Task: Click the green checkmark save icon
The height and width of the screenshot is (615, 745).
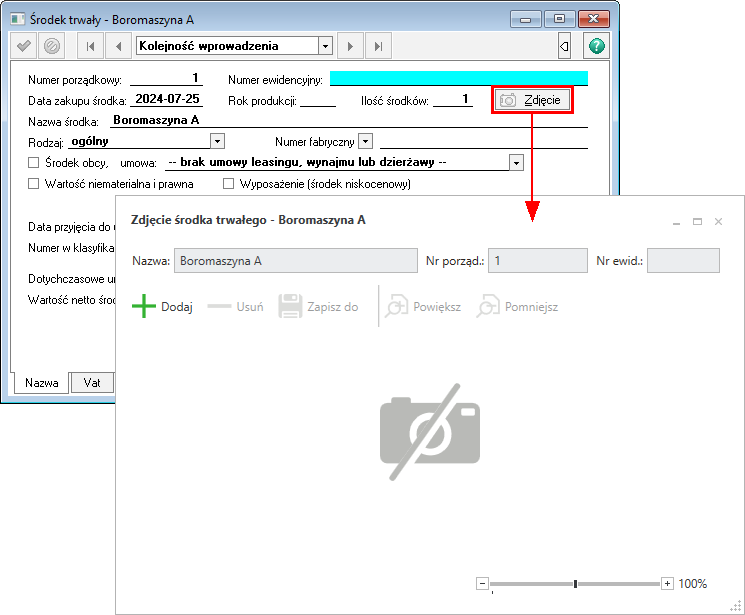Action: [x=25, y=46]
